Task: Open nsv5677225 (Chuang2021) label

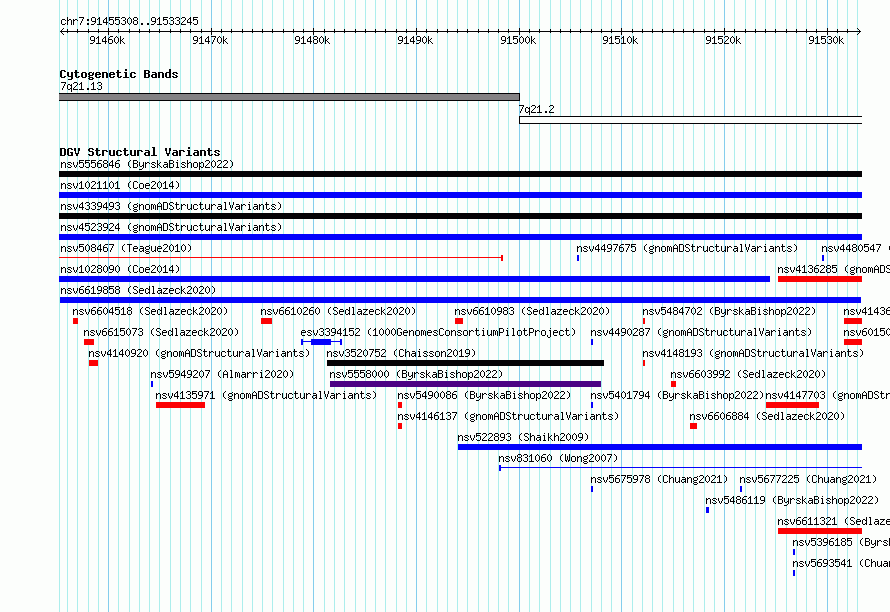Action: coord(808,479)
